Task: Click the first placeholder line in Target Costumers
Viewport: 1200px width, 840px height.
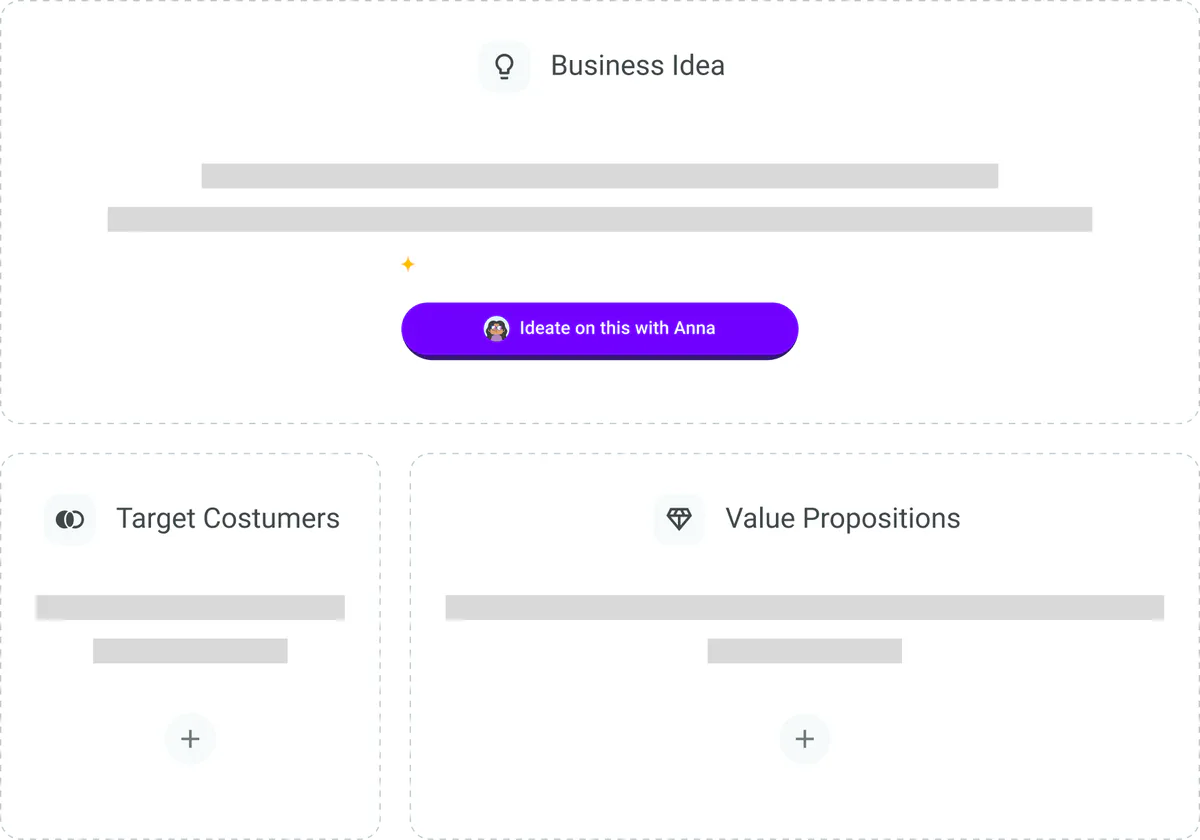Action: coord(190,607)
